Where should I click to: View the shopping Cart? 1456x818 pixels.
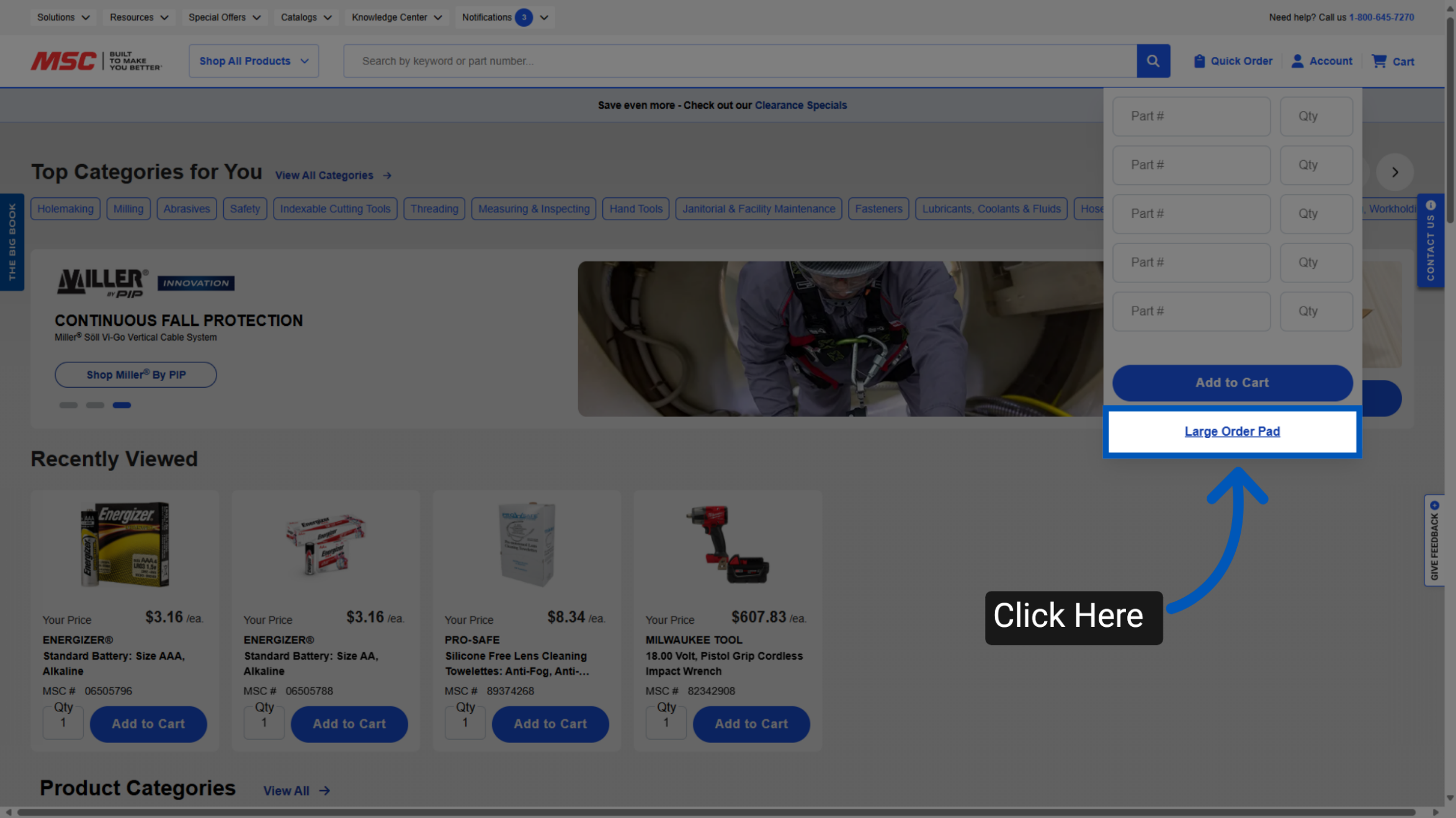pos(1393,61)
